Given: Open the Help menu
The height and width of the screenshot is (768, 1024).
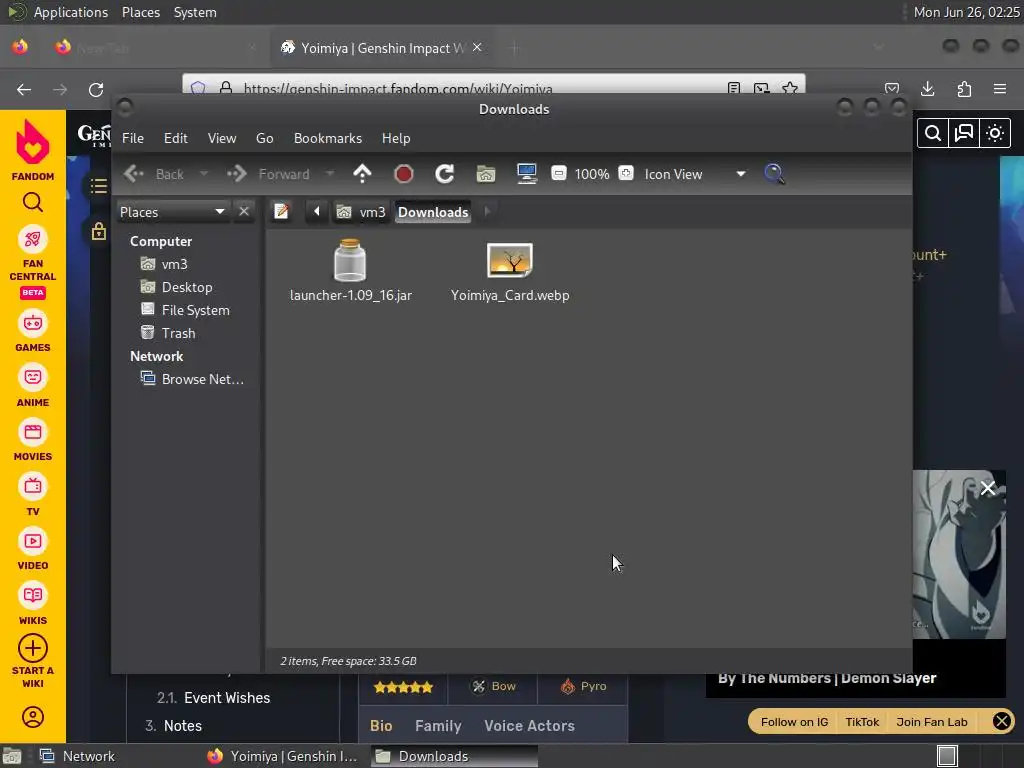Looking at the screenshot, I should click(x=396, y=138).
